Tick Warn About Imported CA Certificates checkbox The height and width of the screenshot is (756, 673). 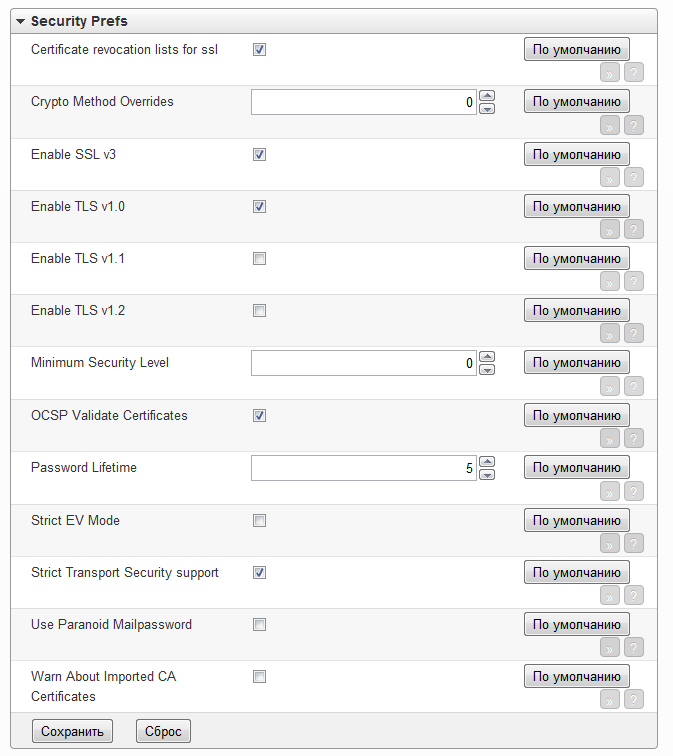[260, 677]
